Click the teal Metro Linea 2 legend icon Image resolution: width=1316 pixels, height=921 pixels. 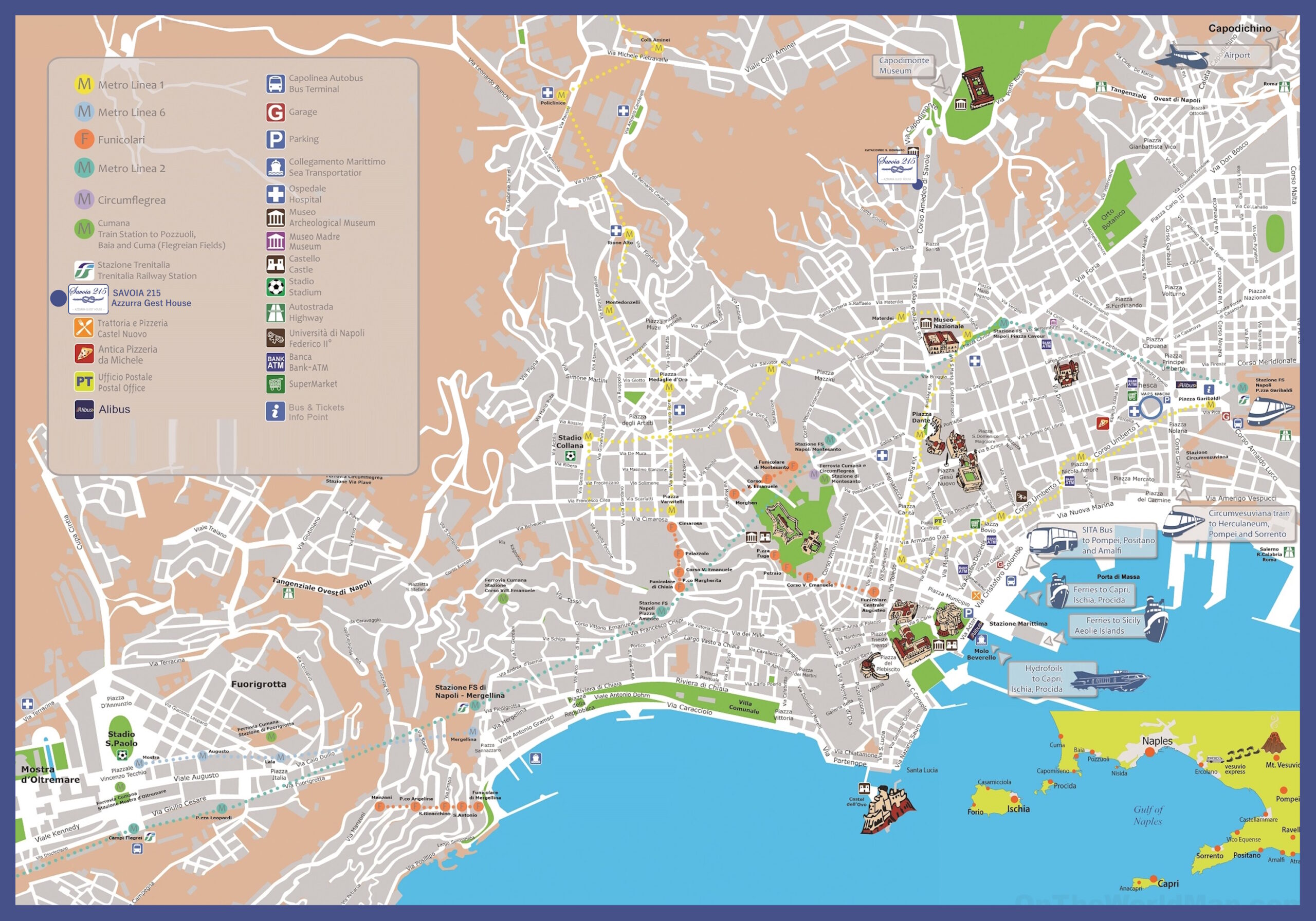pos(84,168)
